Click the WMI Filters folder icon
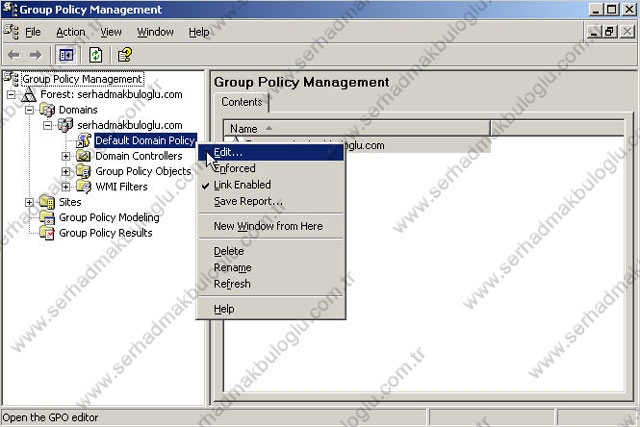This screenshot has width=640, height=427. (x=83, y=187)
